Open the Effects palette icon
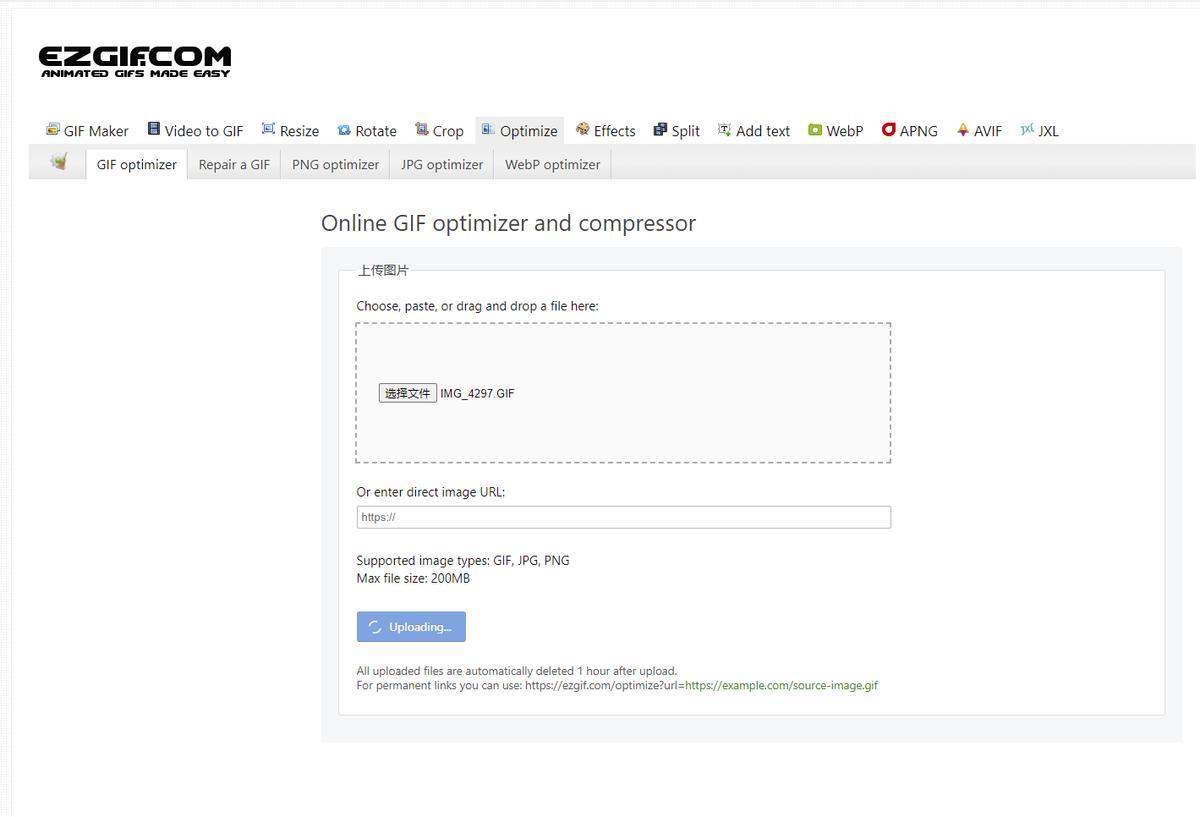 [x=583, y=129]
